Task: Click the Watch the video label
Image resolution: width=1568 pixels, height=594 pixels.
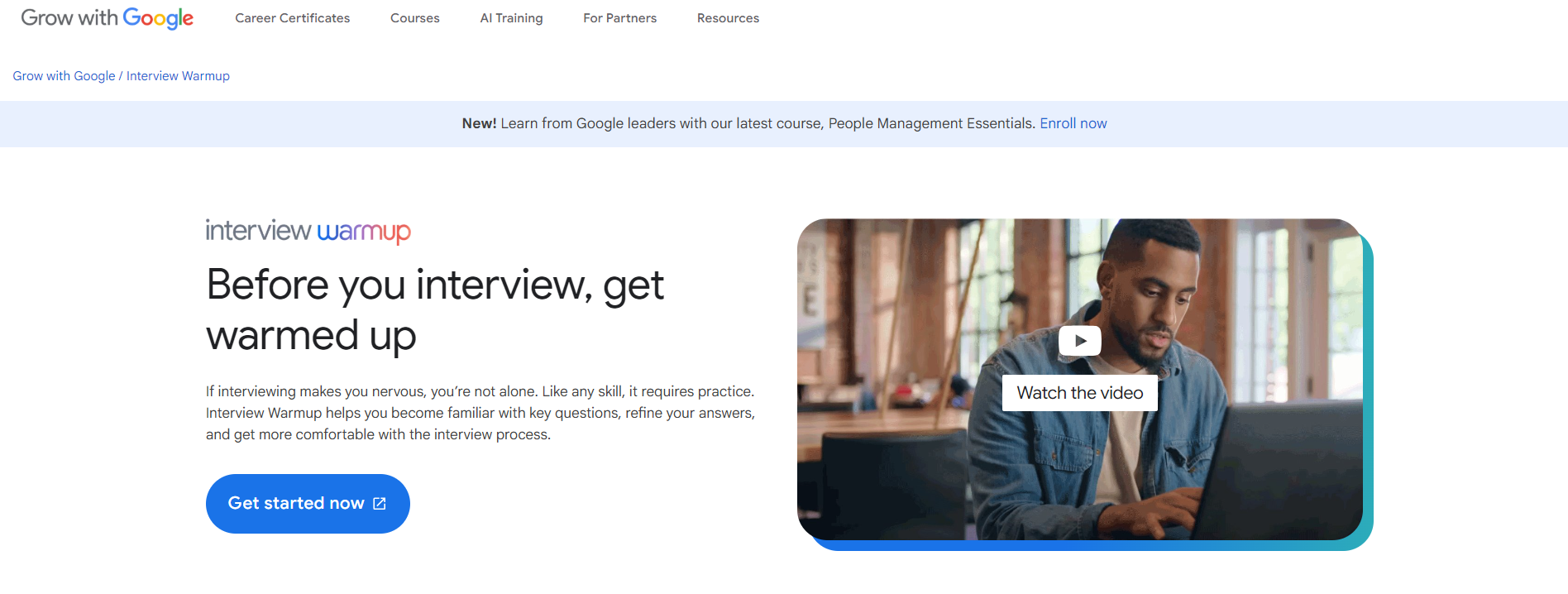Action: (x=1079, y=393)
